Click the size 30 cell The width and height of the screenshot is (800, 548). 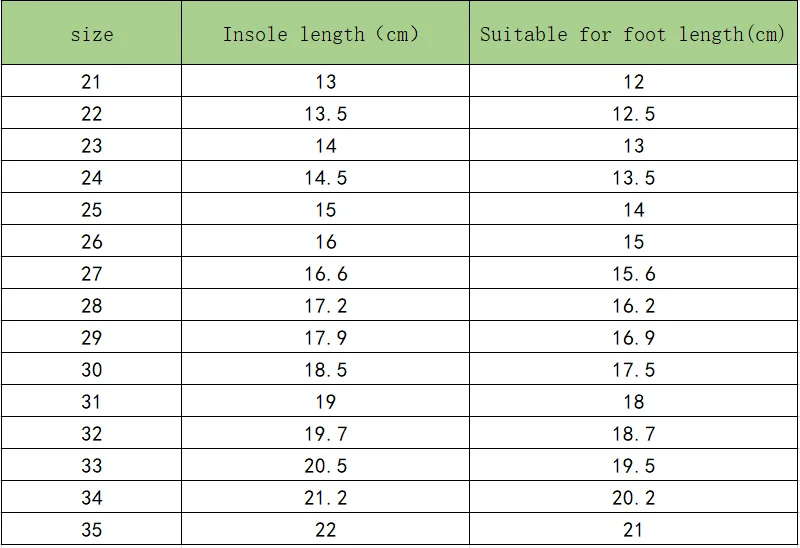pyautogui.click(x=91, y=370)
